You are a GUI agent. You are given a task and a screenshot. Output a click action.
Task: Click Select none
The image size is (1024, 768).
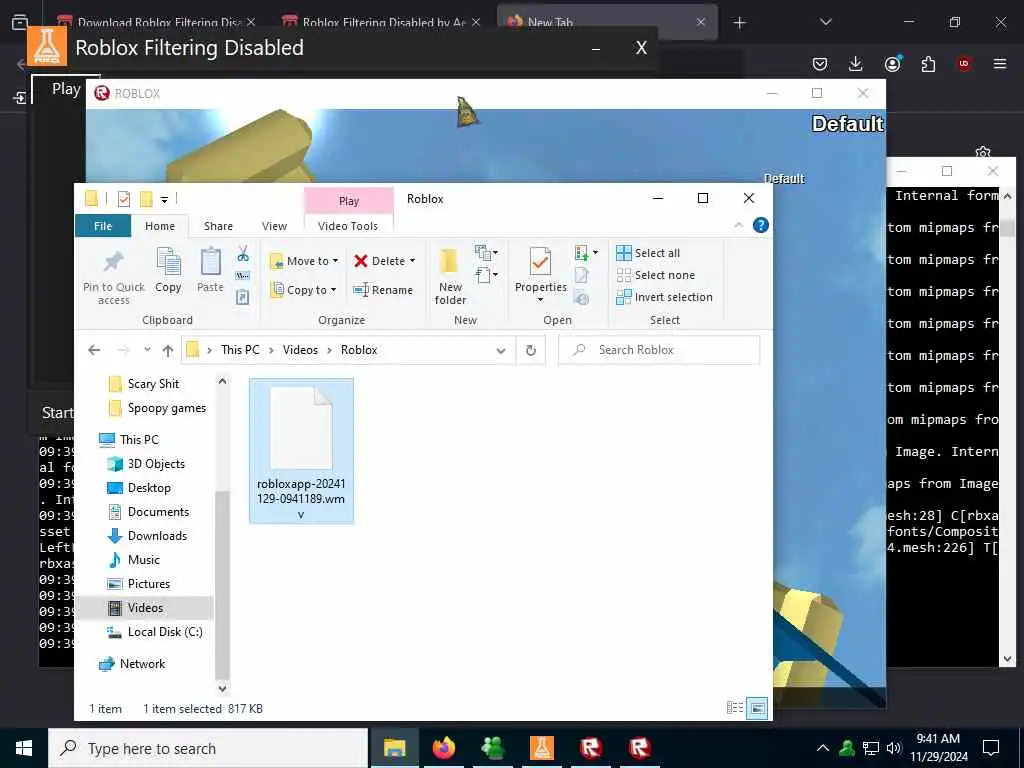tap(656, 276)
